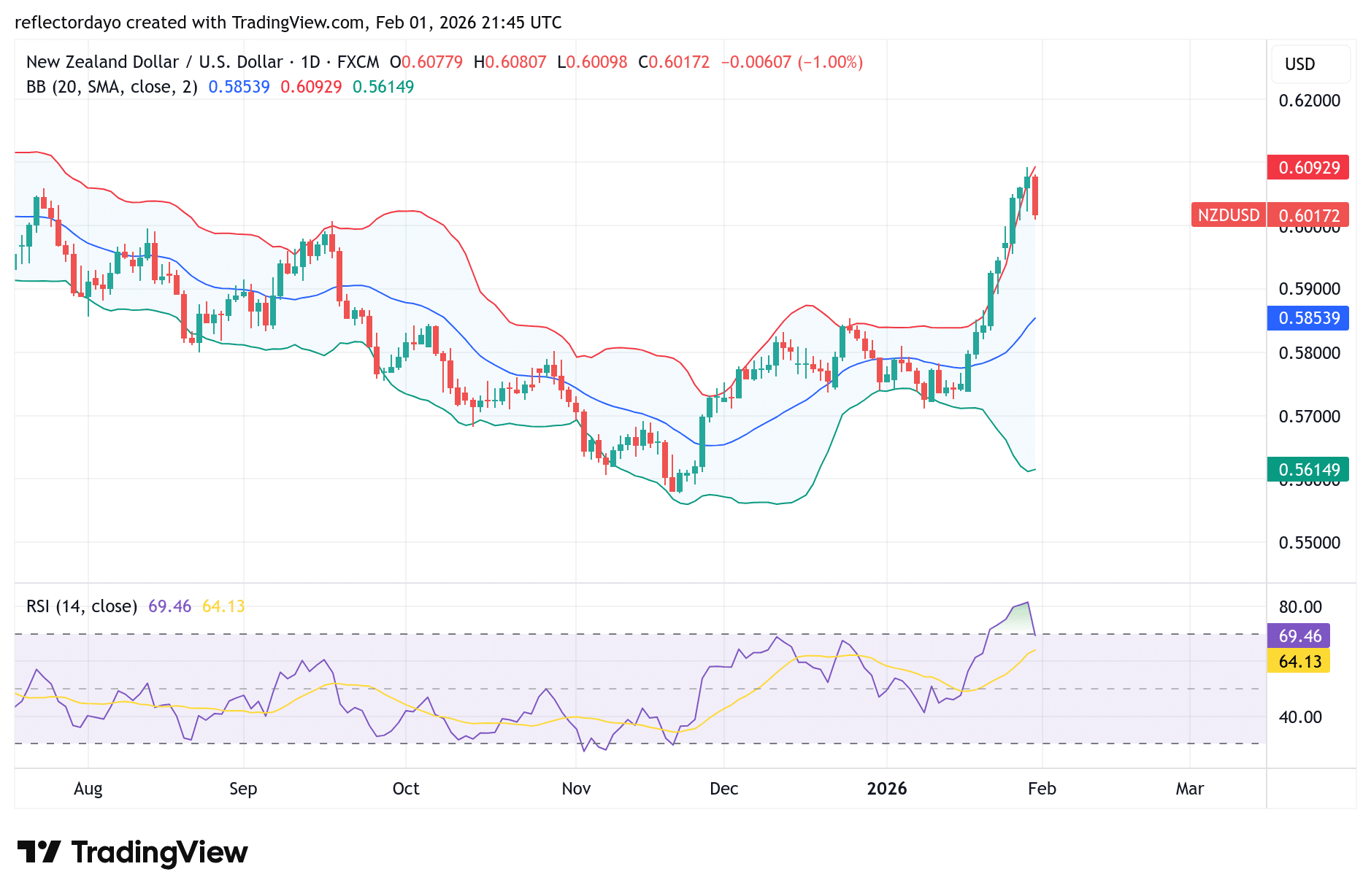Select the 2026 label on the time axis

[887, 789]
